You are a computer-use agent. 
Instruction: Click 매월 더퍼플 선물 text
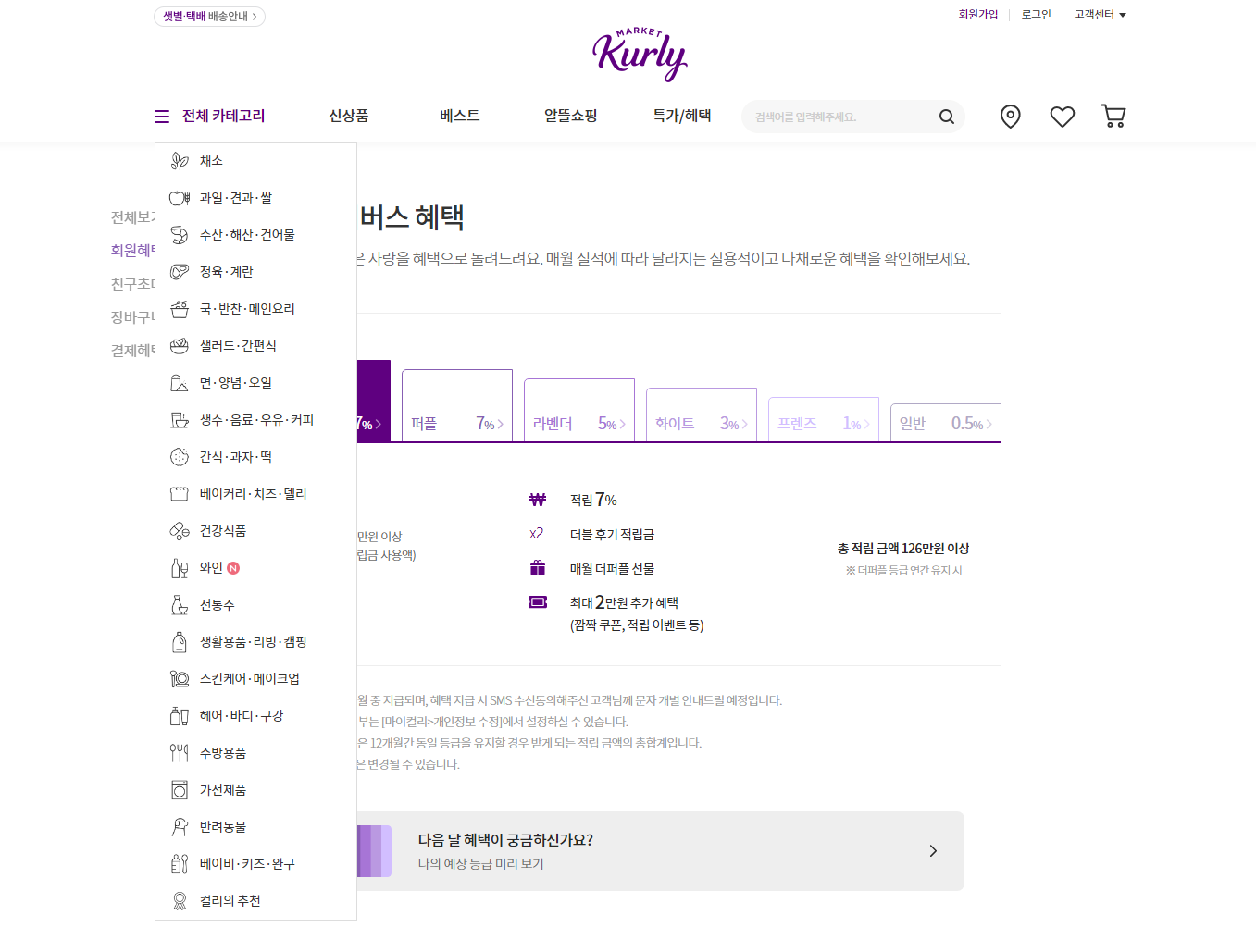[x=612, y=569]
